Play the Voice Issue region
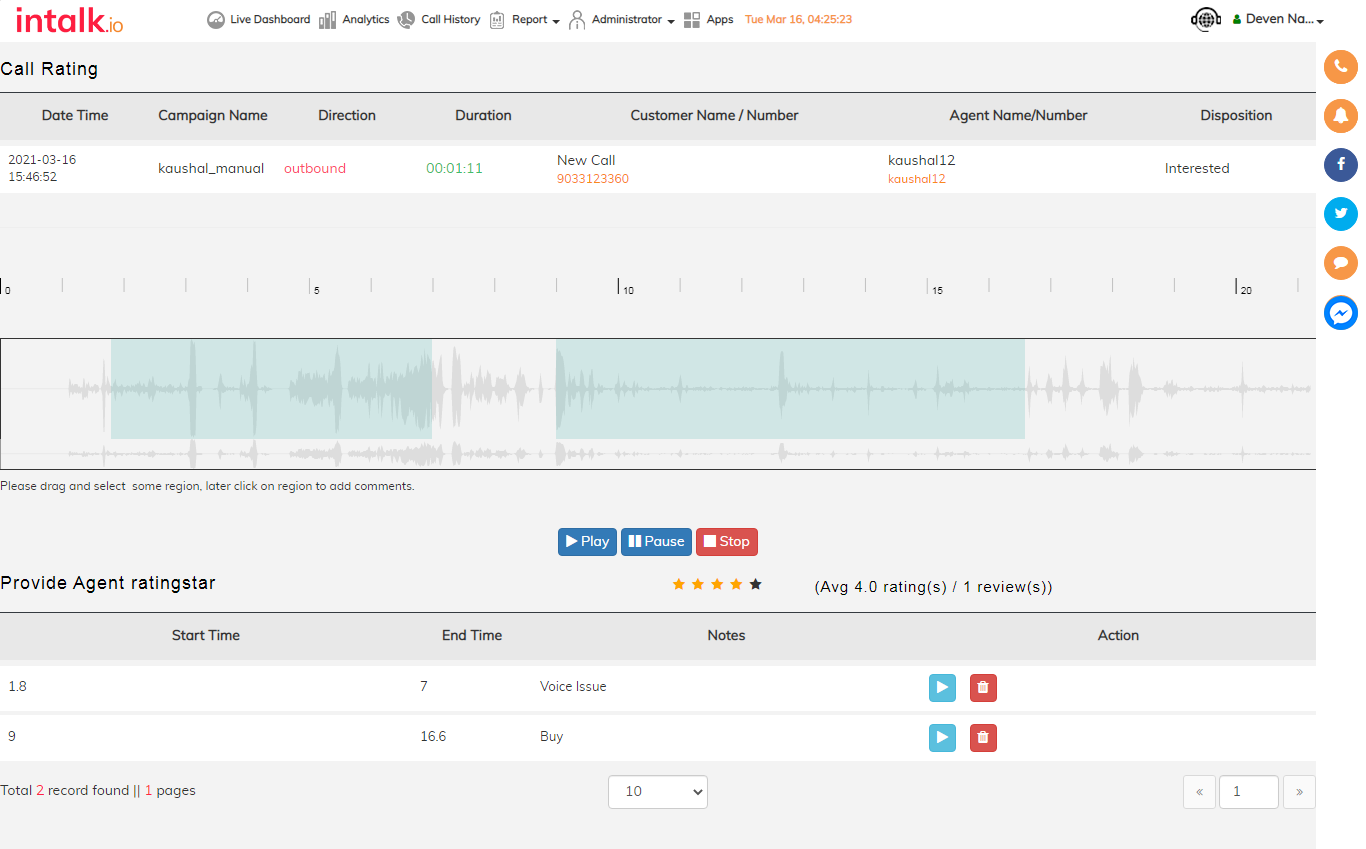 [942, 688]
